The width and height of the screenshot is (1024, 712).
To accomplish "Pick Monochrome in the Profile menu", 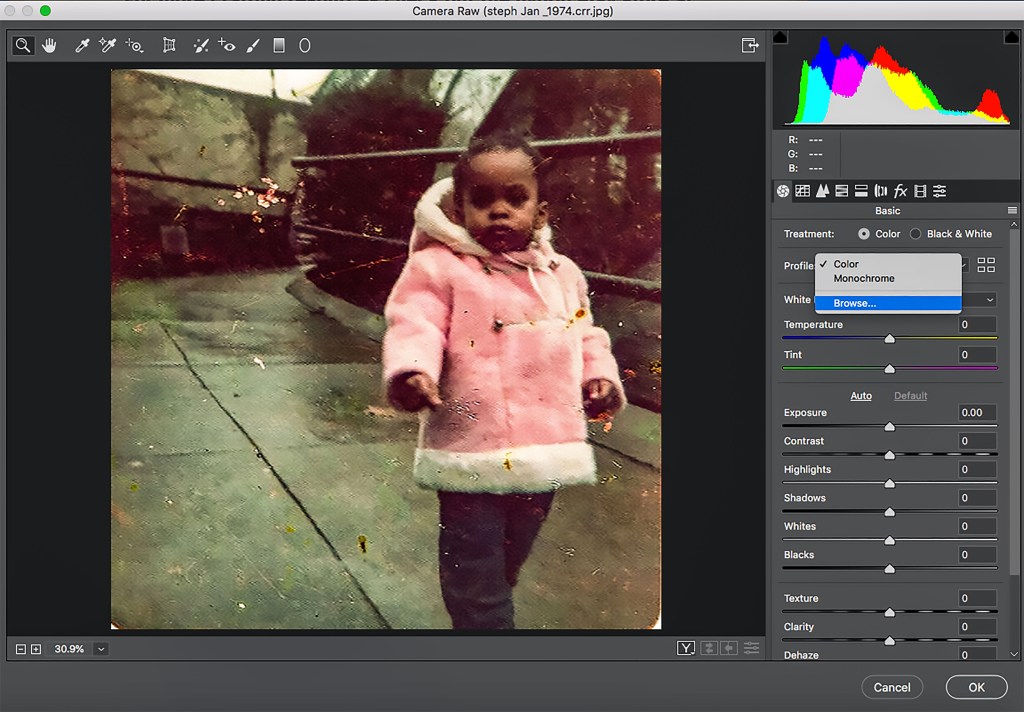I will pyautogui.click(x=864, y=278).
